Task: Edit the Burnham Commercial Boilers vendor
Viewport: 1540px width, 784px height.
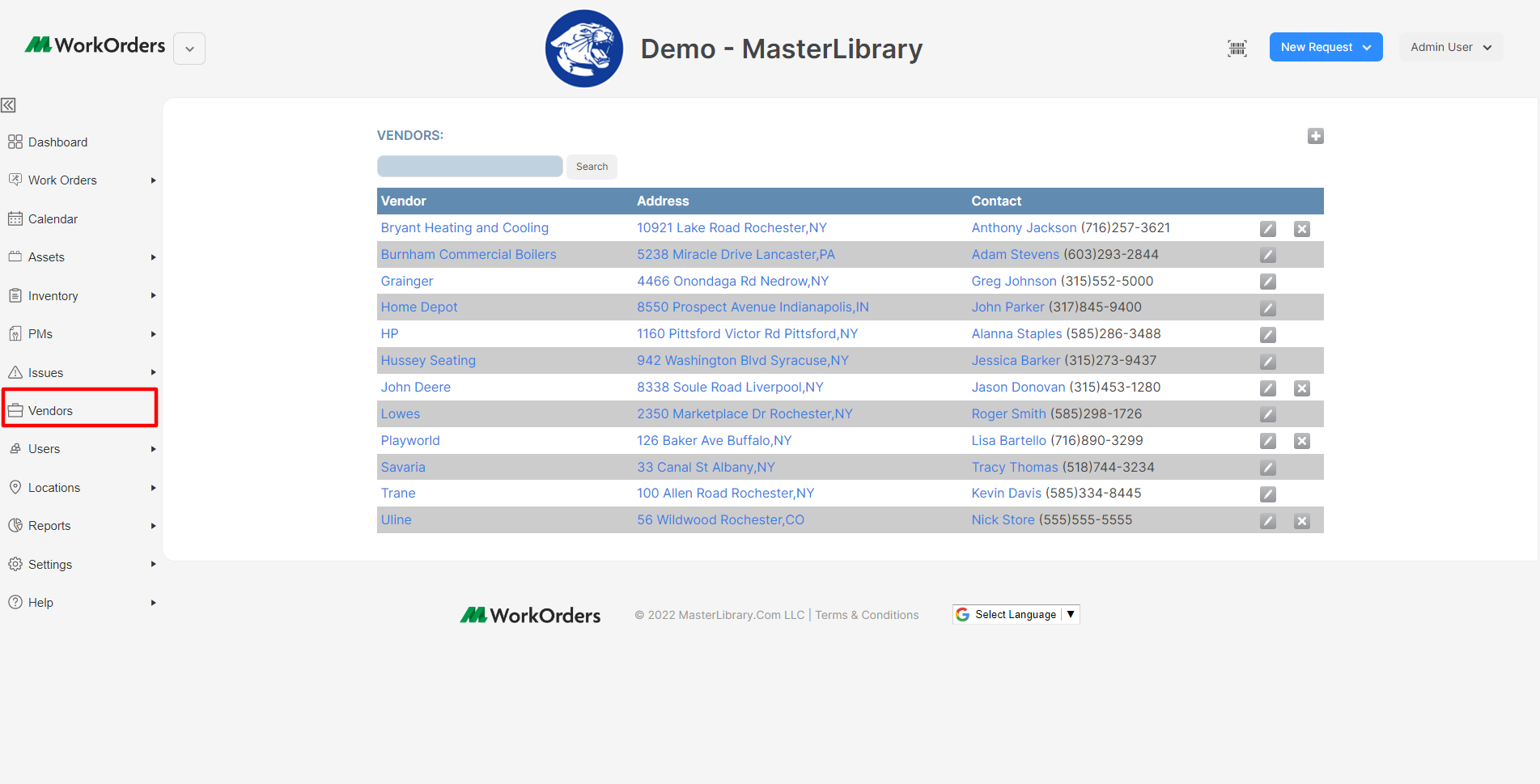Action: 1267,256
